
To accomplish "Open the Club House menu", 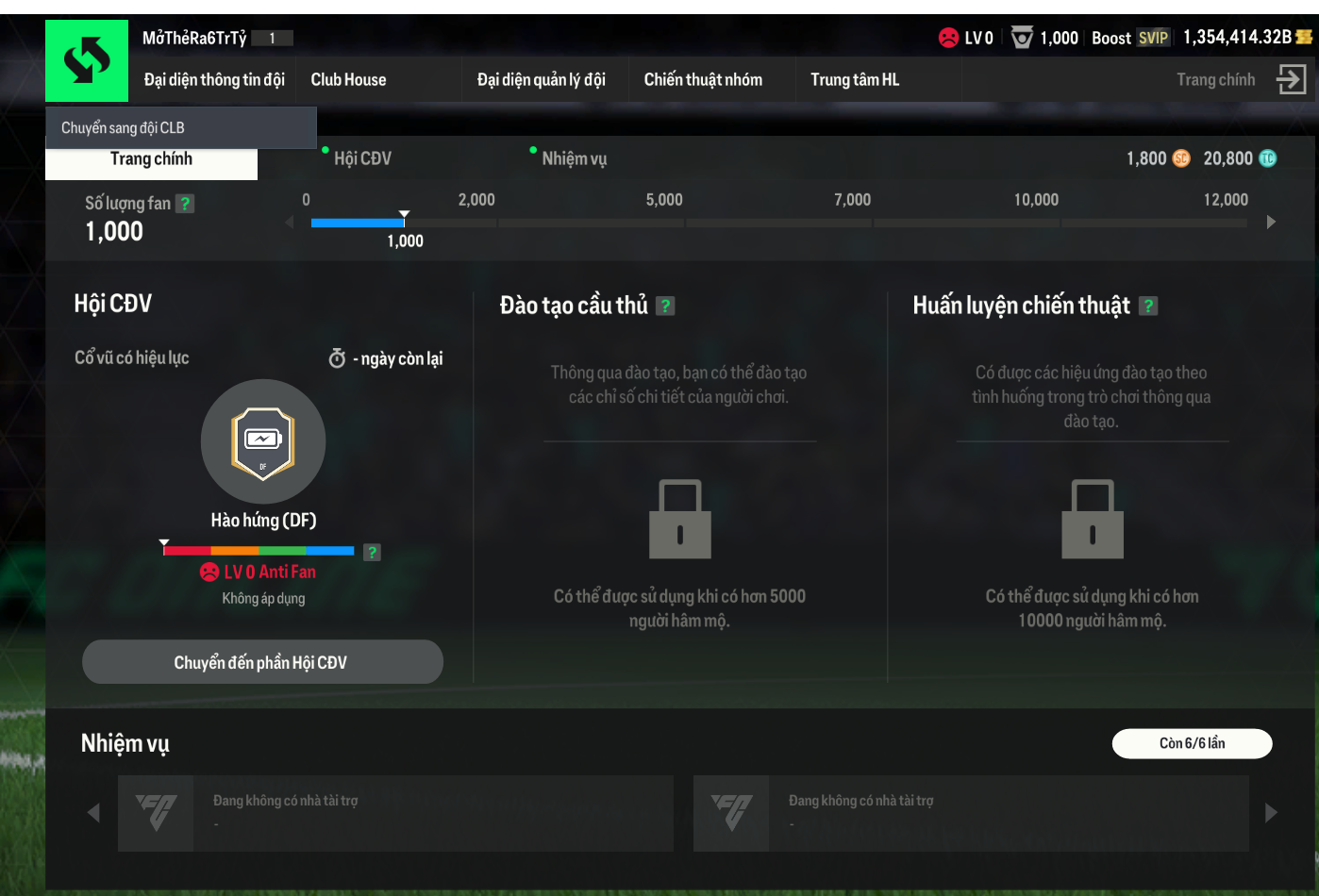I will [x=348, y=80].
